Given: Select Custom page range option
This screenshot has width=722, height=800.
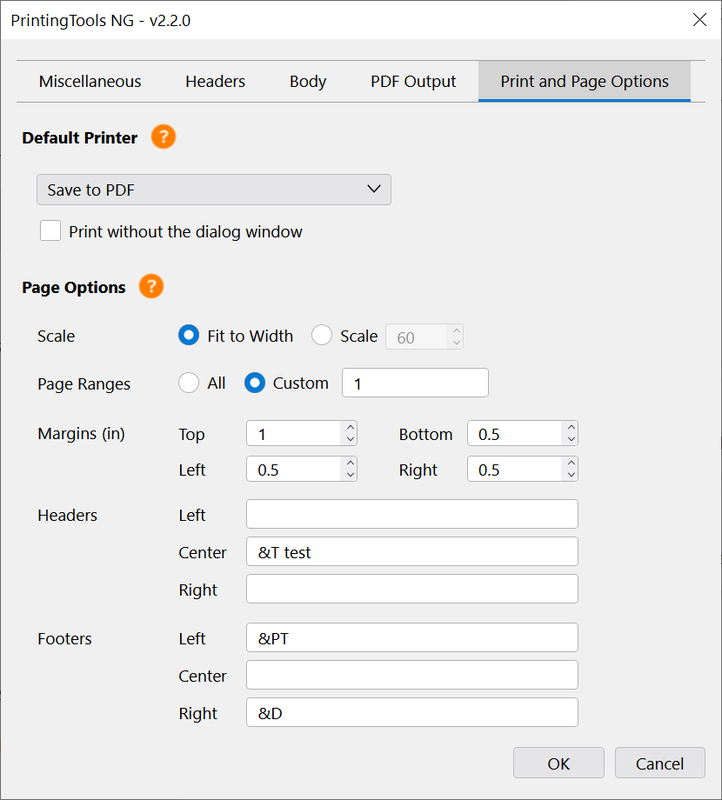Looking at the screenshot, I should (x=255, y=383).
